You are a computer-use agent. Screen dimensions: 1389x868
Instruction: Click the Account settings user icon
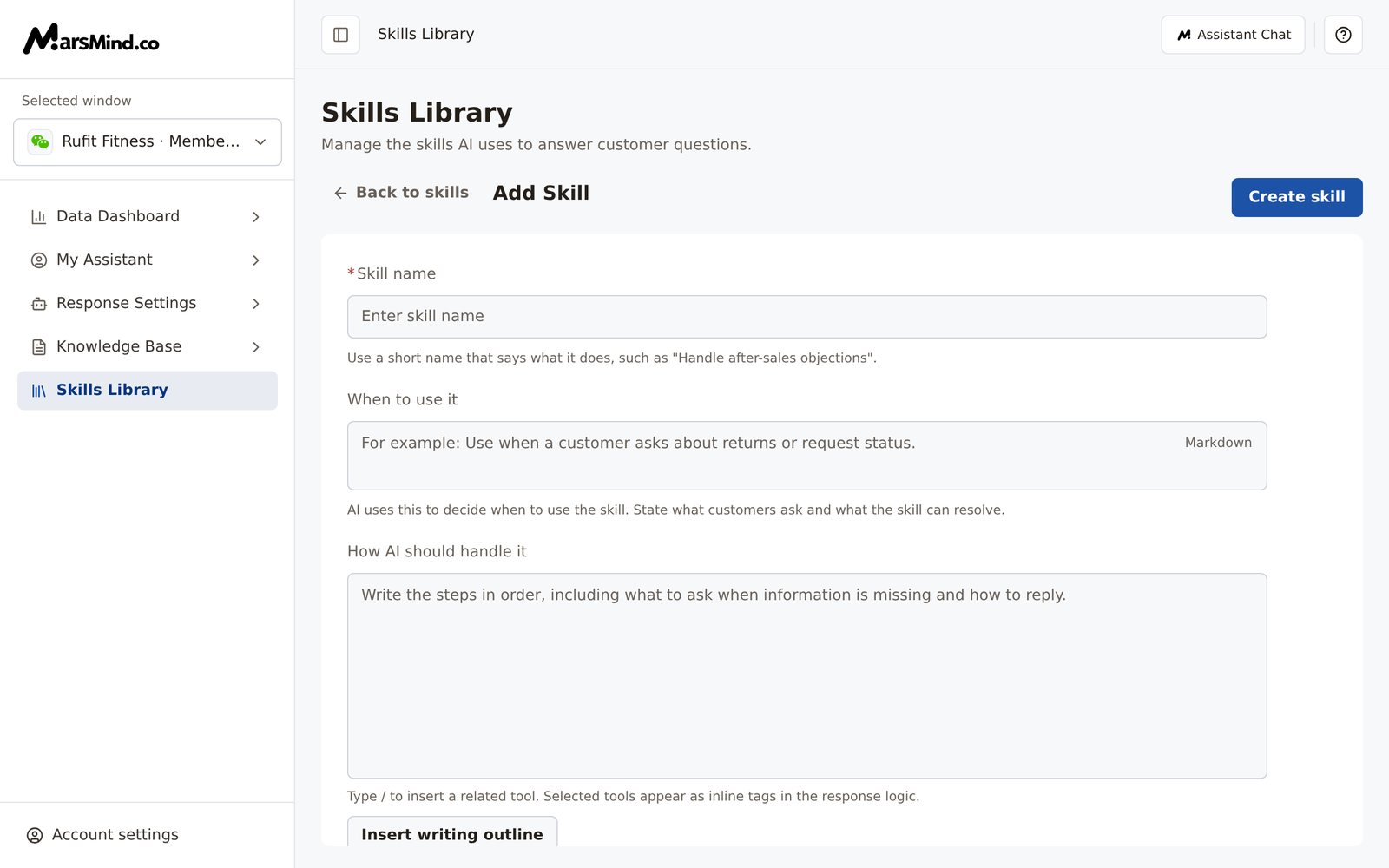point(35,835)
